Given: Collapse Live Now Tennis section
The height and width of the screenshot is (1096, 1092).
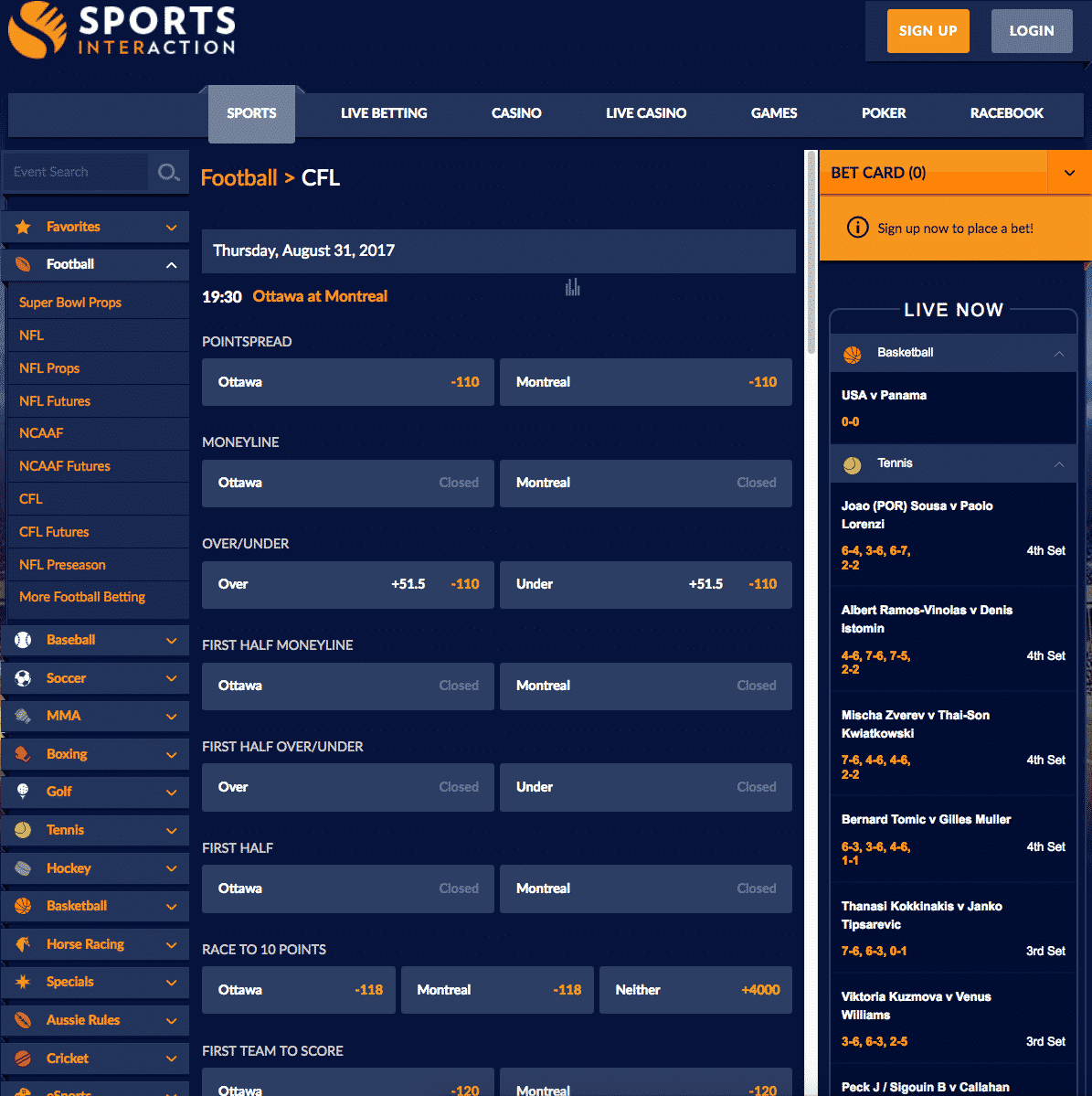Looking at the screenshot, I should coord(1059,464).
